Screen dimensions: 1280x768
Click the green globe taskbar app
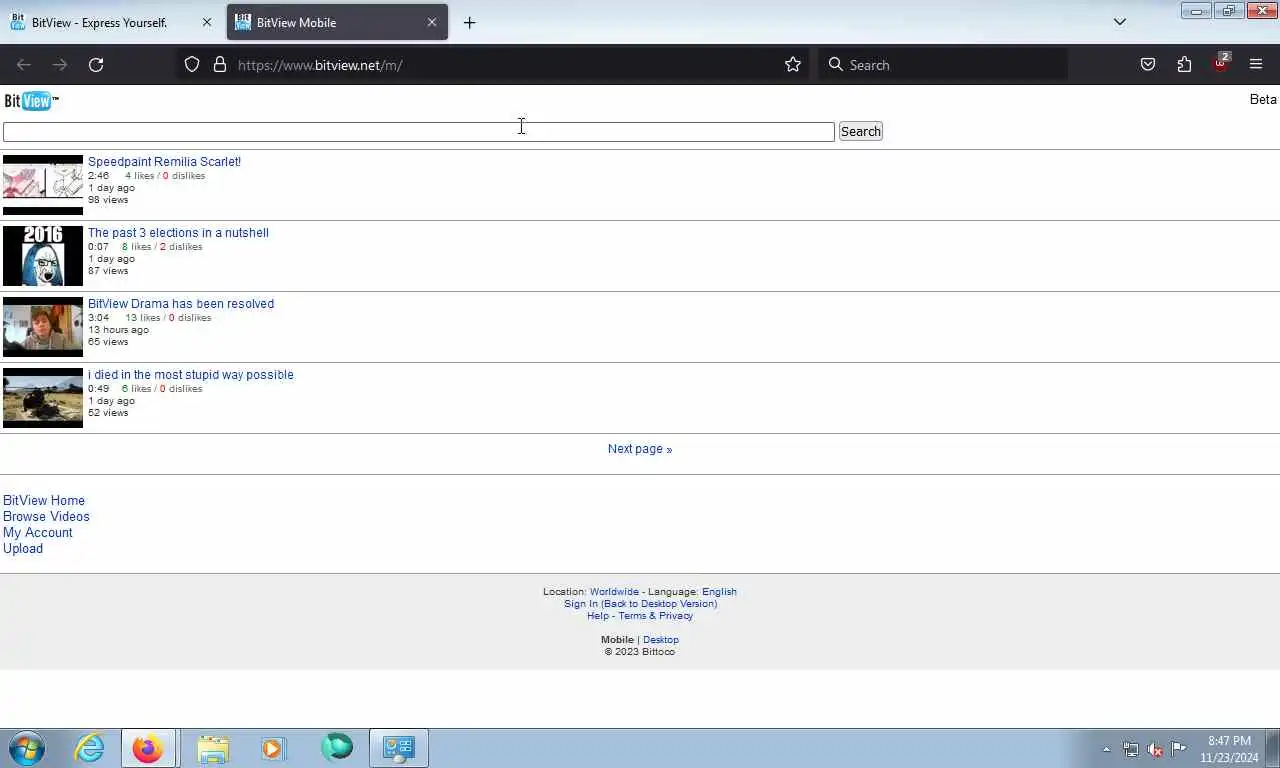[x=337, y=747]
